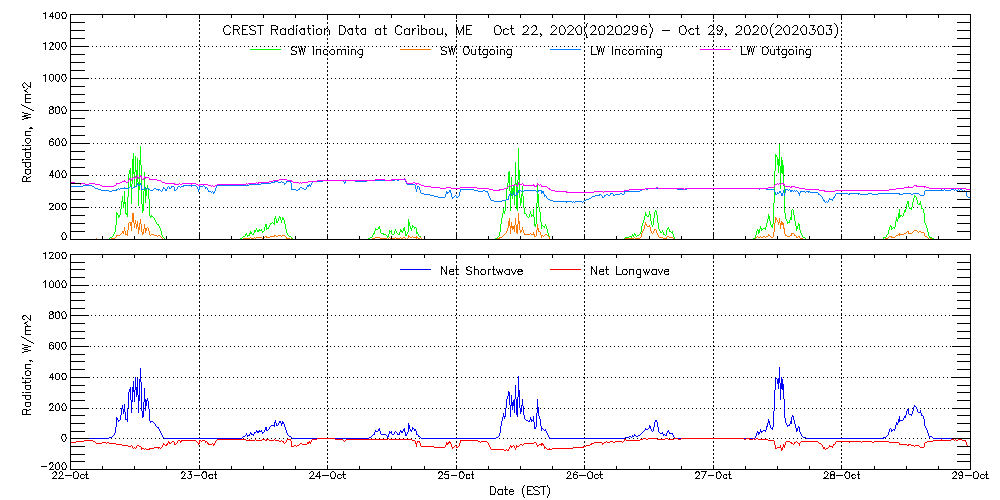This screenshot has width=1000, height=500.
Task: Select the SW Outgoing legend entry
Action: click(x=477, y=52)
